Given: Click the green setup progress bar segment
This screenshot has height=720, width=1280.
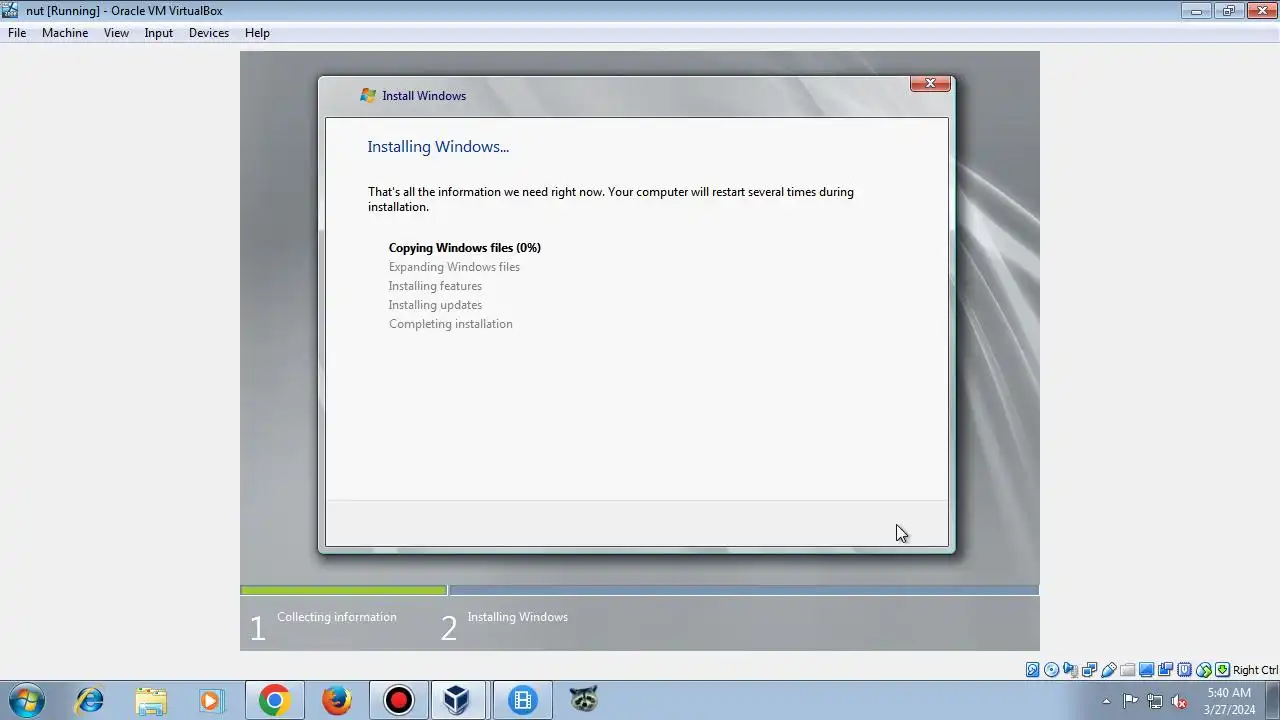Looking at the screenshot, I should (344, 590).
